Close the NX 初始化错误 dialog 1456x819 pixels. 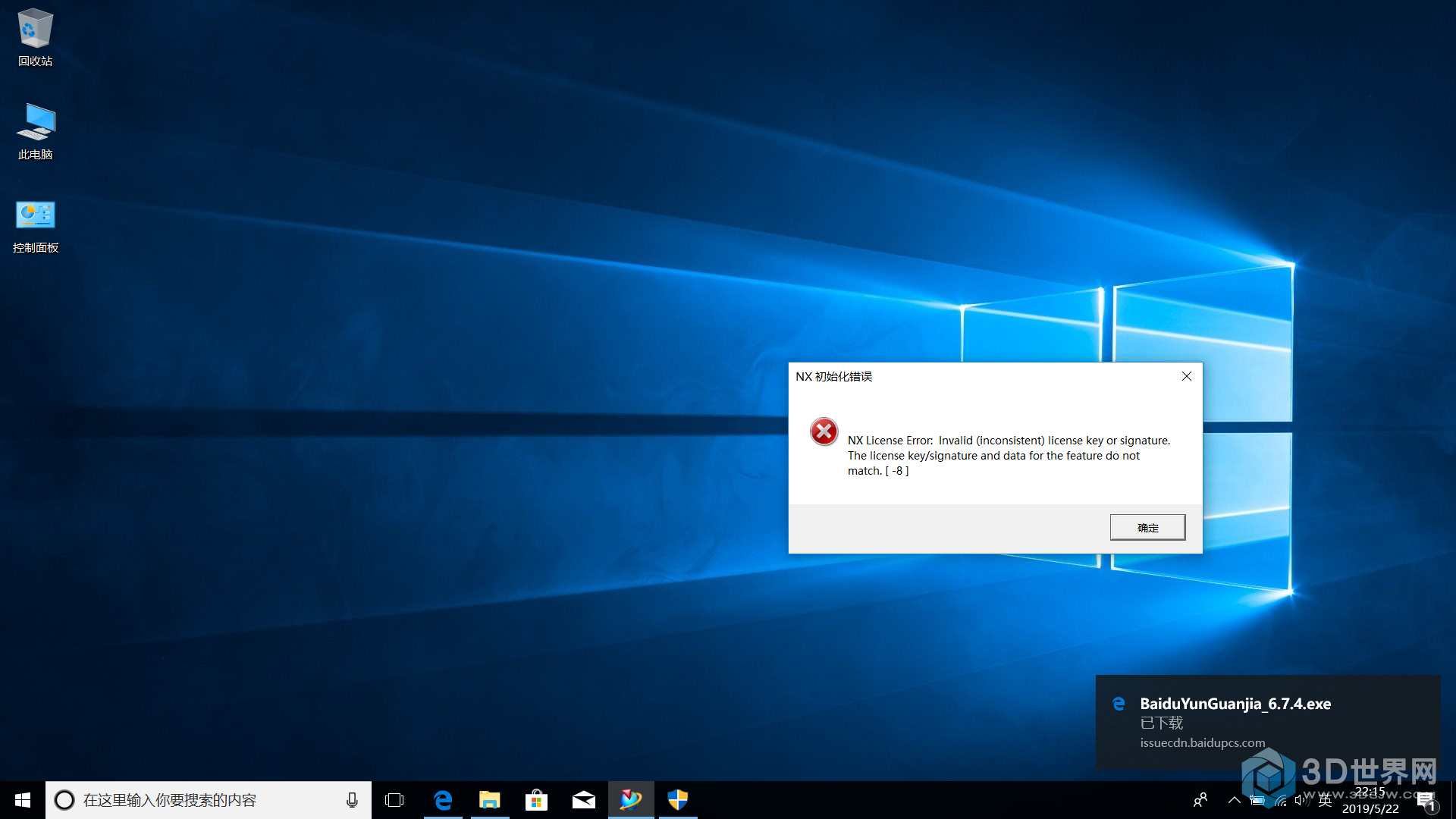1186,376
